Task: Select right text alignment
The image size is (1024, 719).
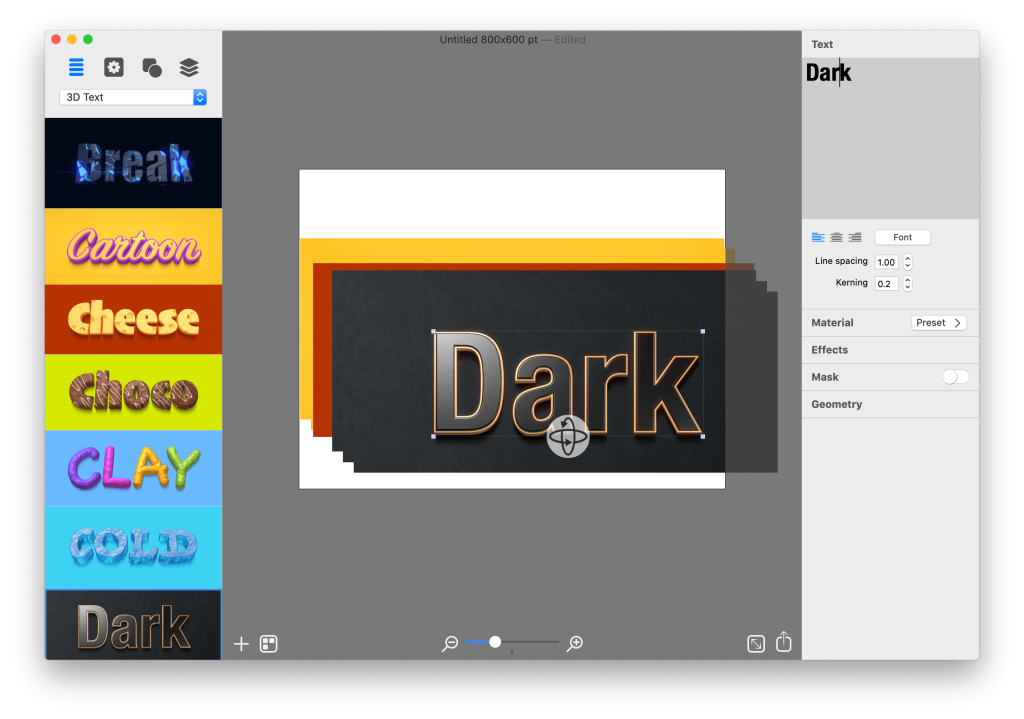Action: (x=855, y=237)
